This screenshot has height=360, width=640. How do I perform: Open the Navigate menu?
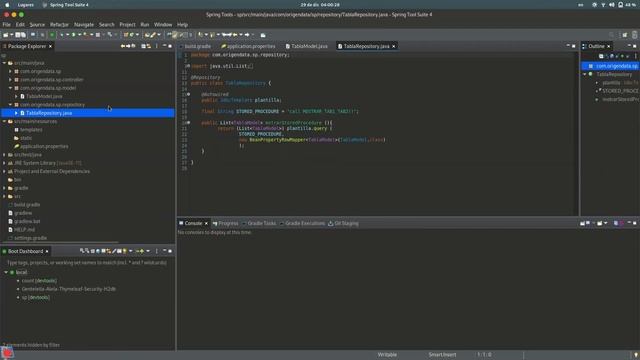click(84, 24)
